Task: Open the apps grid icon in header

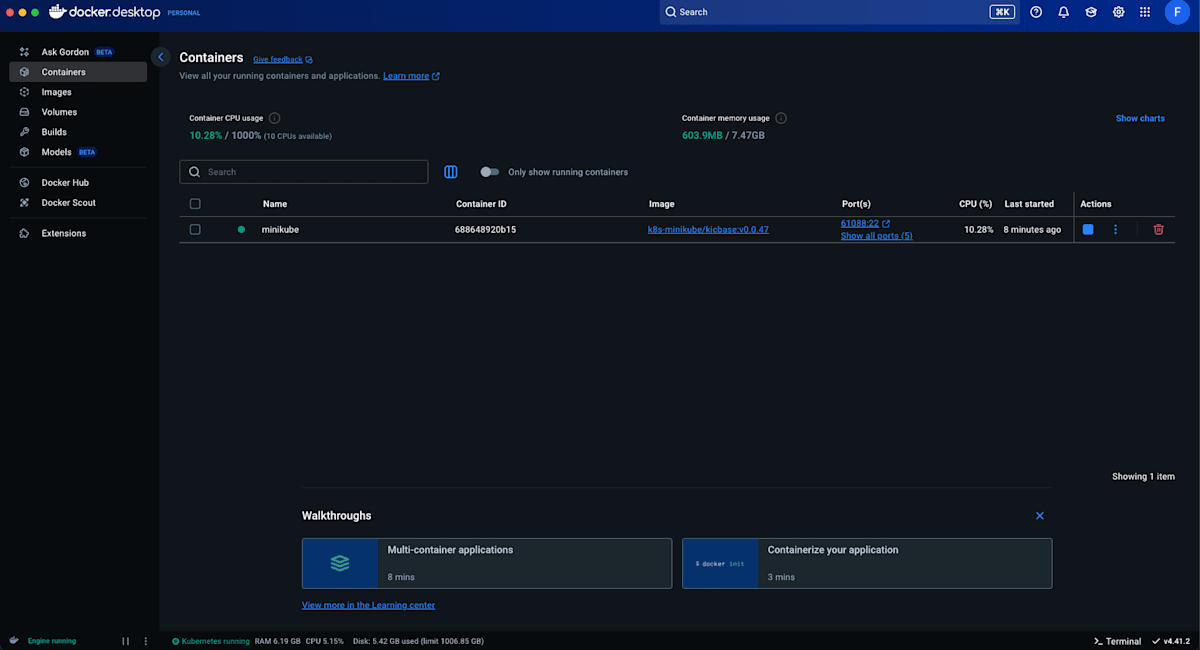Action: click(x=1145, y=12)
